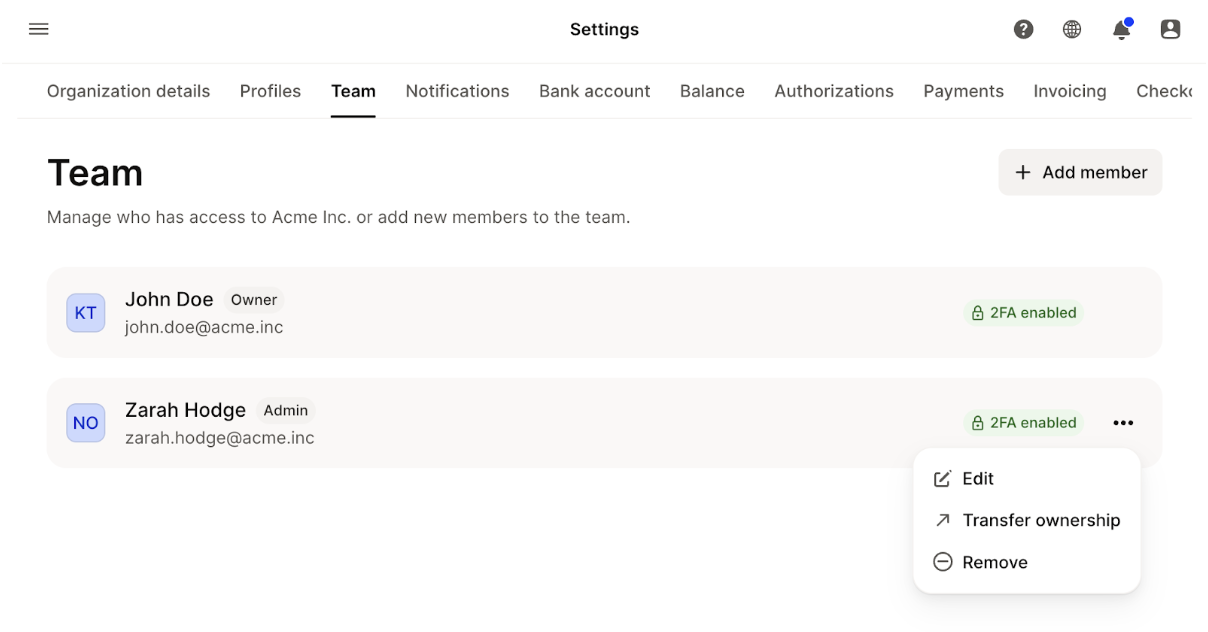This screenshot has height=632, width=1208.
Task: Select Remove from the member menu
Action: [x=994, y=562]
